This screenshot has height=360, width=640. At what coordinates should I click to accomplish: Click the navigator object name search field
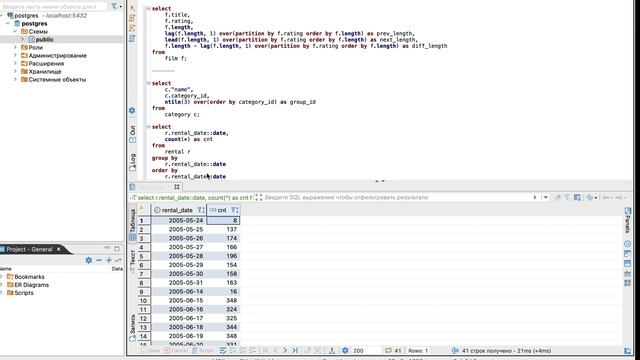(x=53, y=7)
